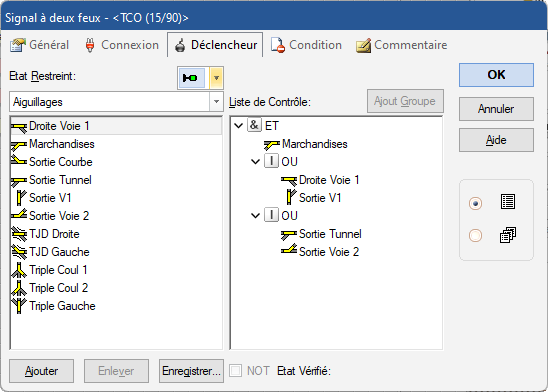Click the Enregistrer... button
The width and height of the screenshot is (548, 392).
pos(191,371)
